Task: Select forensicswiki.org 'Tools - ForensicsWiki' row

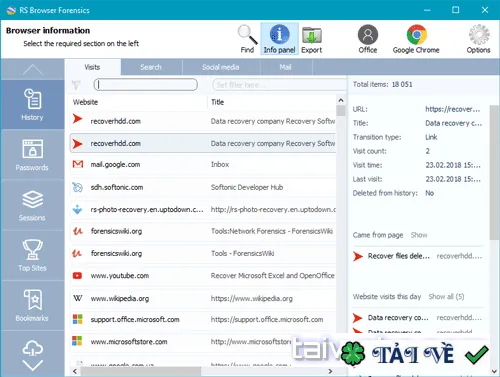Action: 203,253
